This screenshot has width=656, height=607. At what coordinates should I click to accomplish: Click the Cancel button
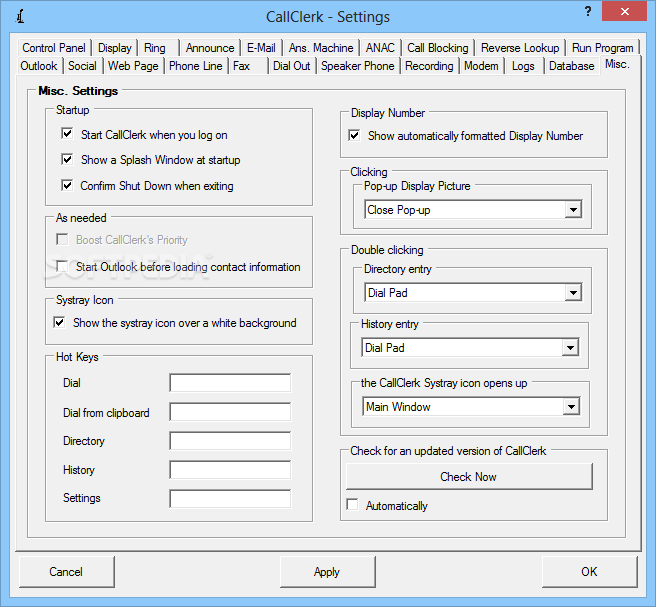tap(66, 571)
